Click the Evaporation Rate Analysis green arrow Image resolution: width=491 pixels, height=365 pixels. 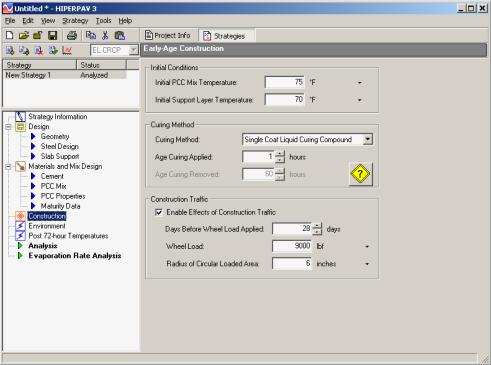(x=20, y=256)
